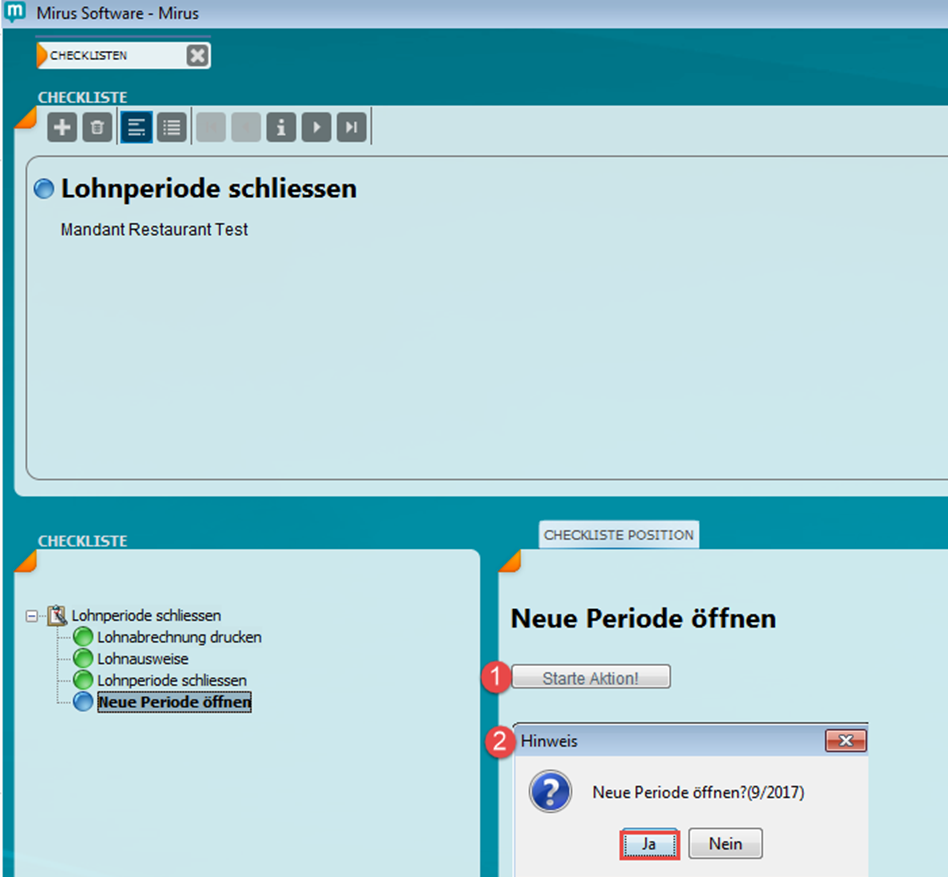948x877 pixels.
Task: Confirm the dialog with Ja
Action: tap(649, 844)
